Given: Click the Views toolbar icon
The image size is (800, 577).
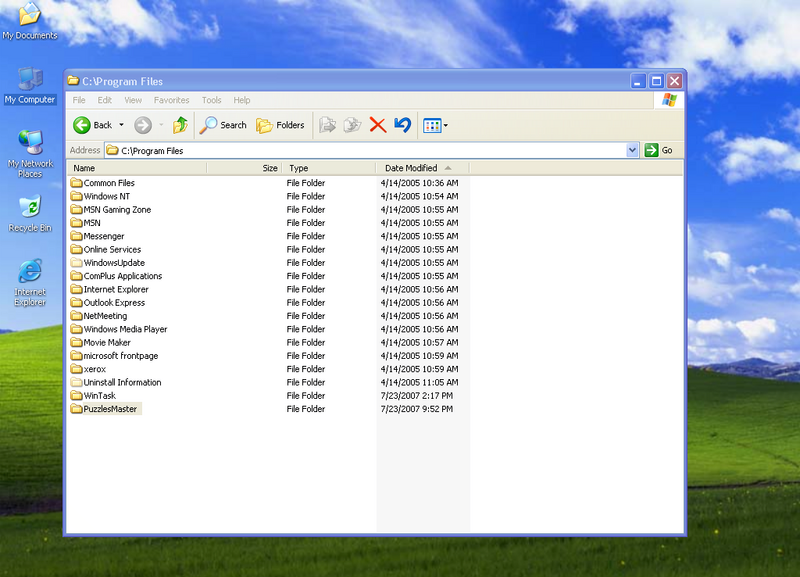Looking at the screenshot, I should tap(432, 126).
